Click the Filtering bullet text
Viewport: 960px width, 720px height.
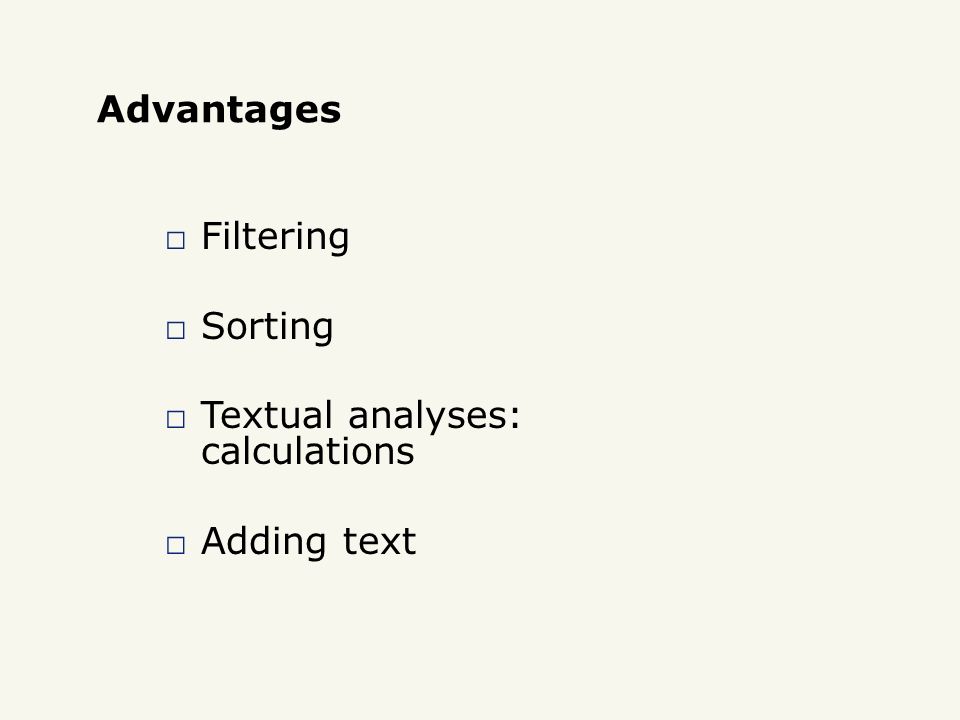[x=275, y=237]
